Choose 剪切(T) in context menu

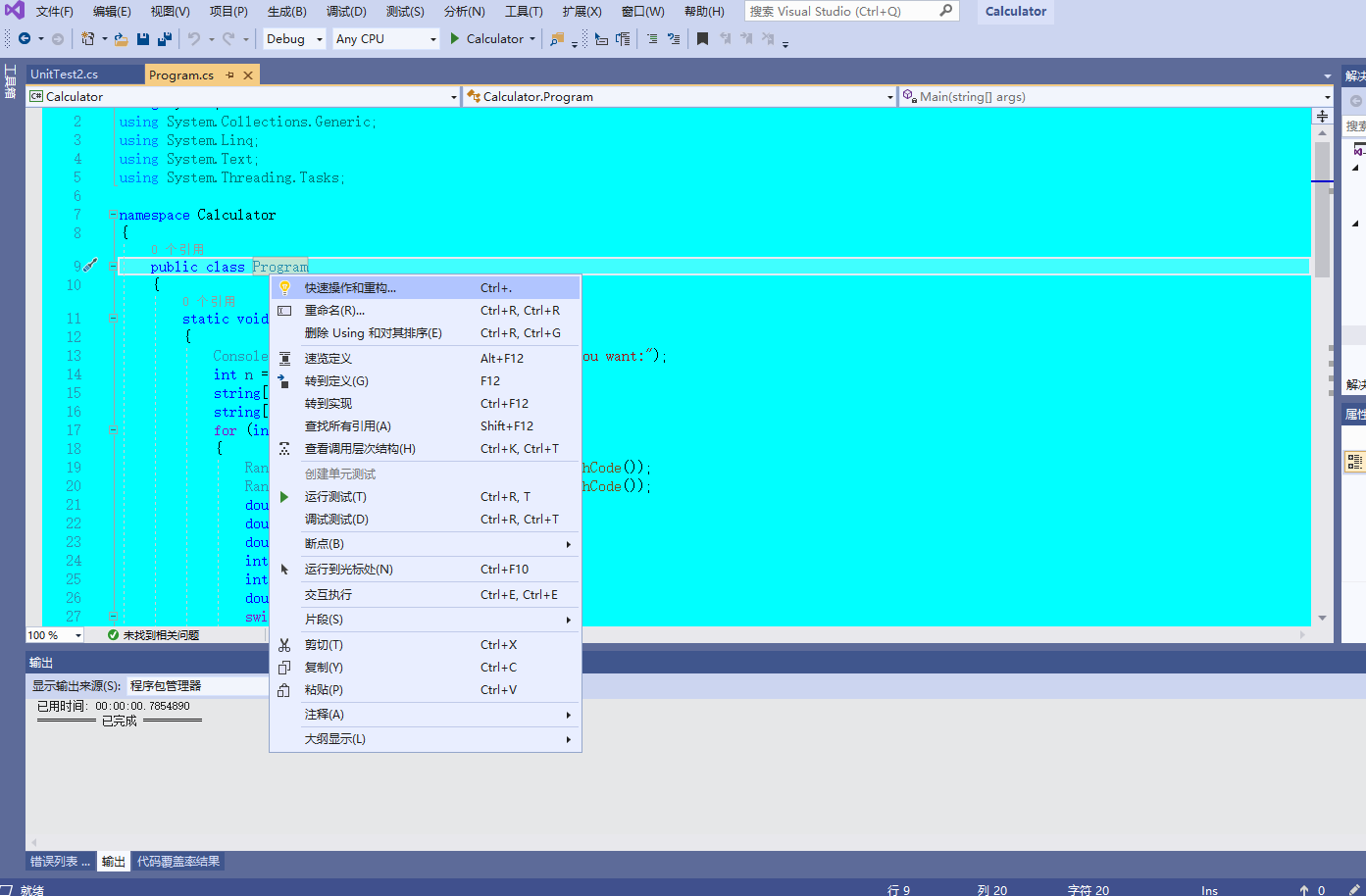coord(426,645)
